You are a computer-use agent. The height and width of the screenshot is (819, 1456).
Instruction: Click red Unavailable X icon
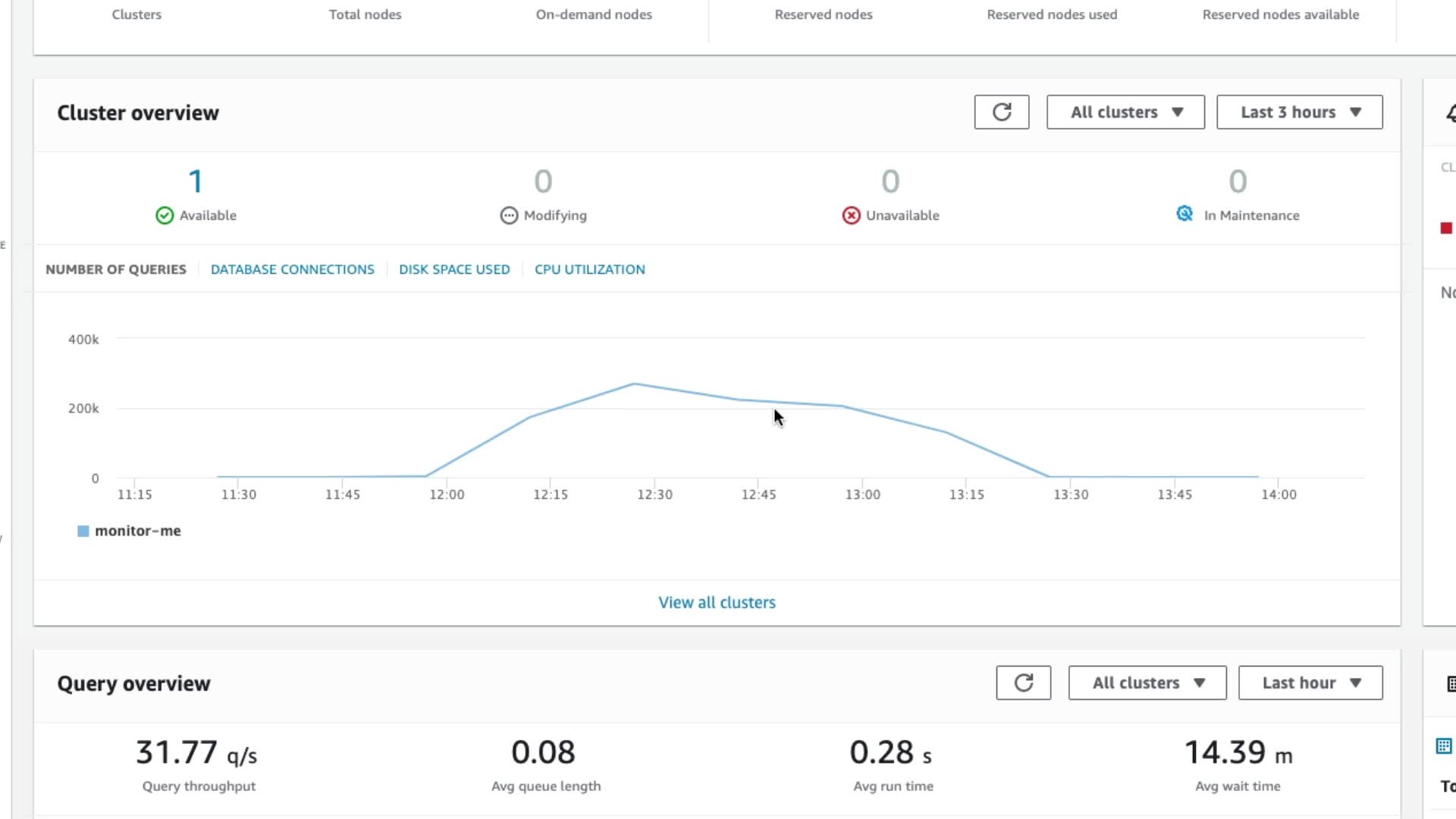point(851,215)
